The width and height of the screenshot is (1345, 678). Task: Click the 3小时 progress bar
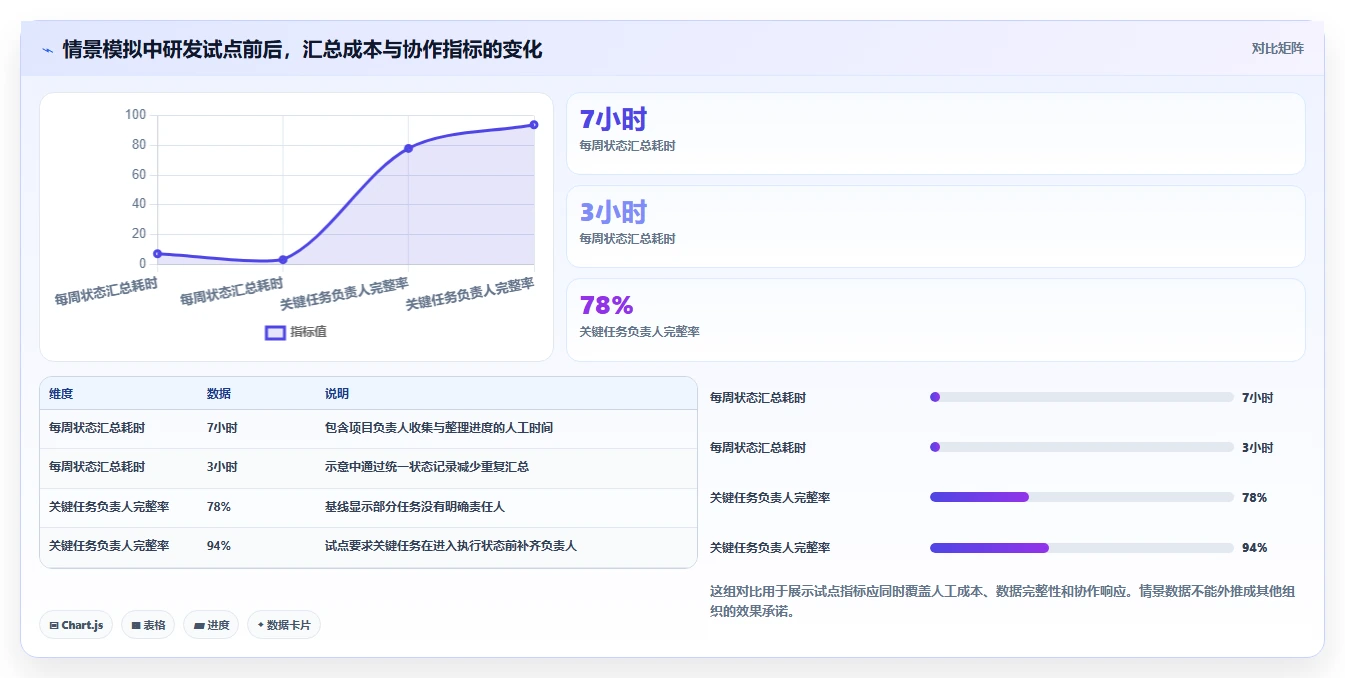click(1082, 447)
